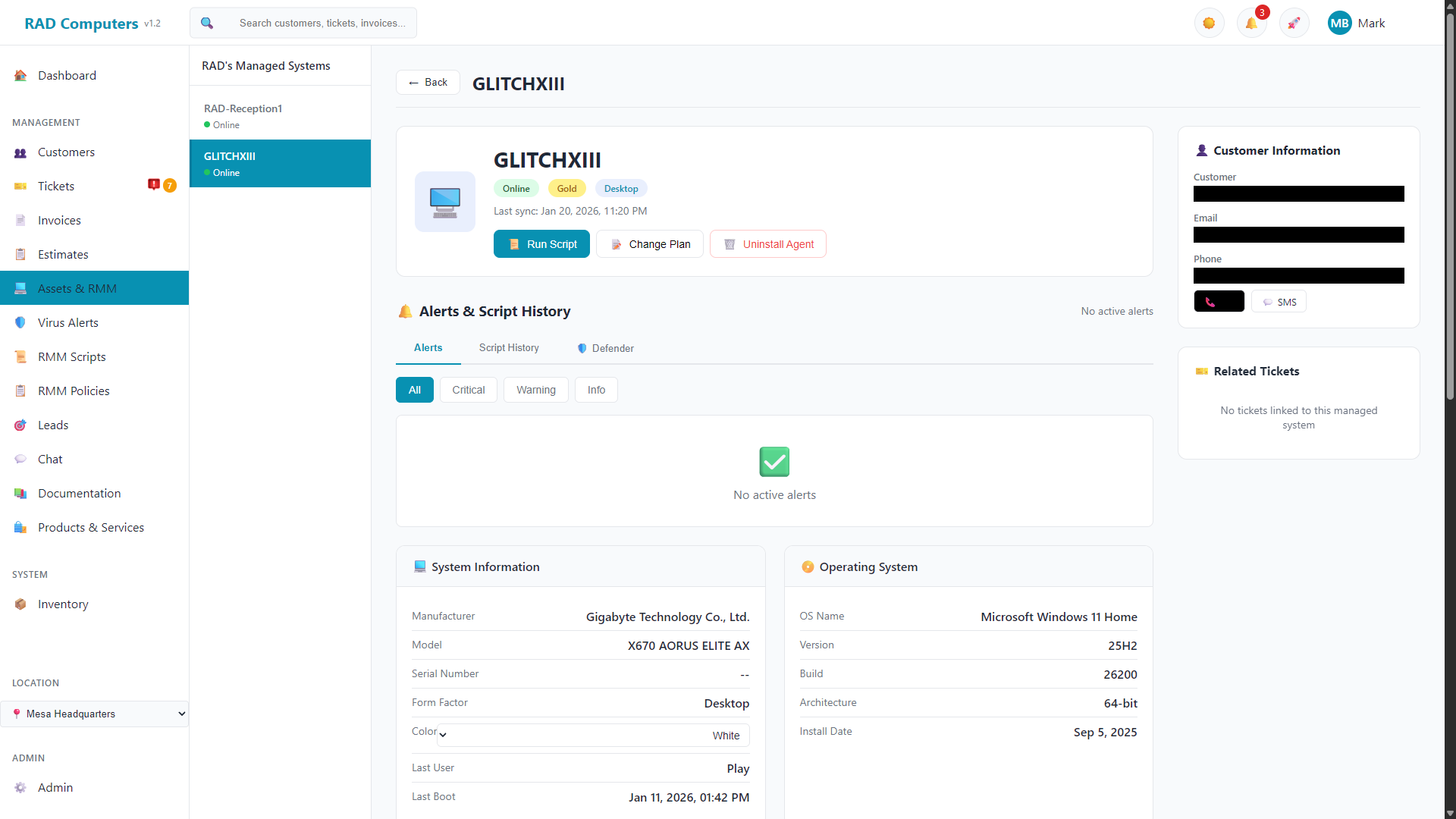Filter alerts by Critical

pyautogui.click(x=468, y=390)
